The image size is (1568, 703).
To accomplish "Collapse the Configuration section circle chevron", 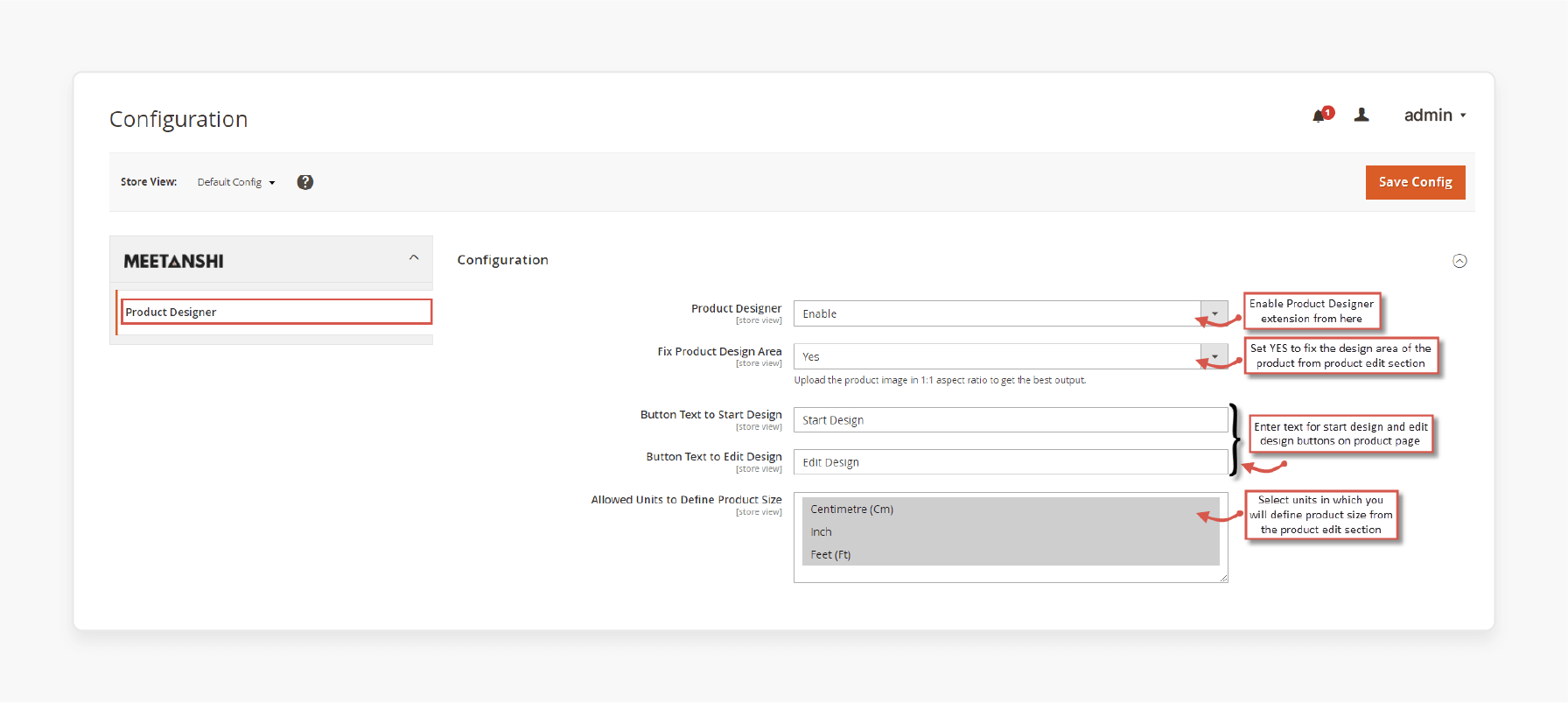I will click(1459, 261).
